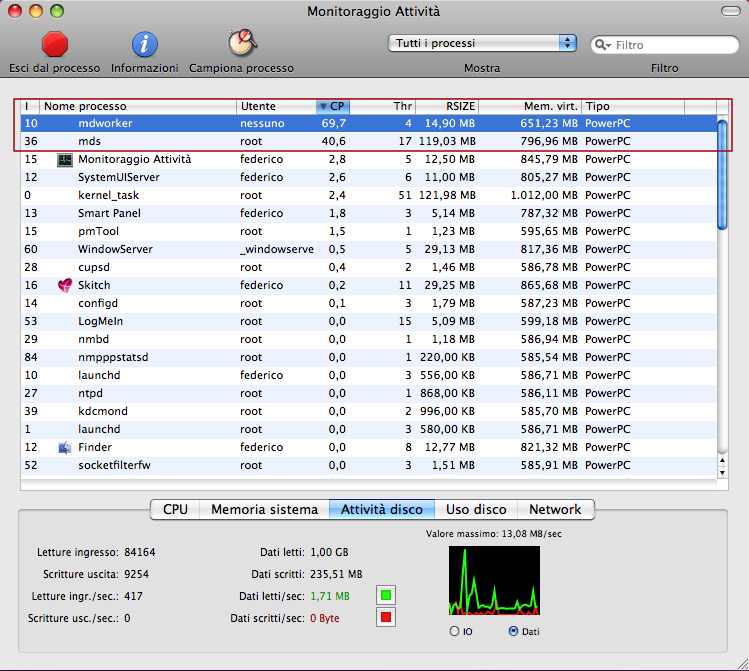Sort by the CP column header
This screenshot has height=671, width=749.
[333, 106]
